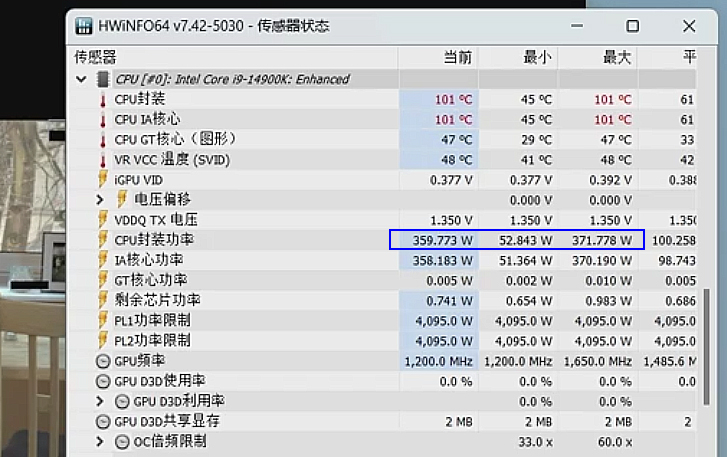This screenshot has height=457, width=727.
Task: Click the thermometer icon beside CPU封装
Action: (102, 100)
